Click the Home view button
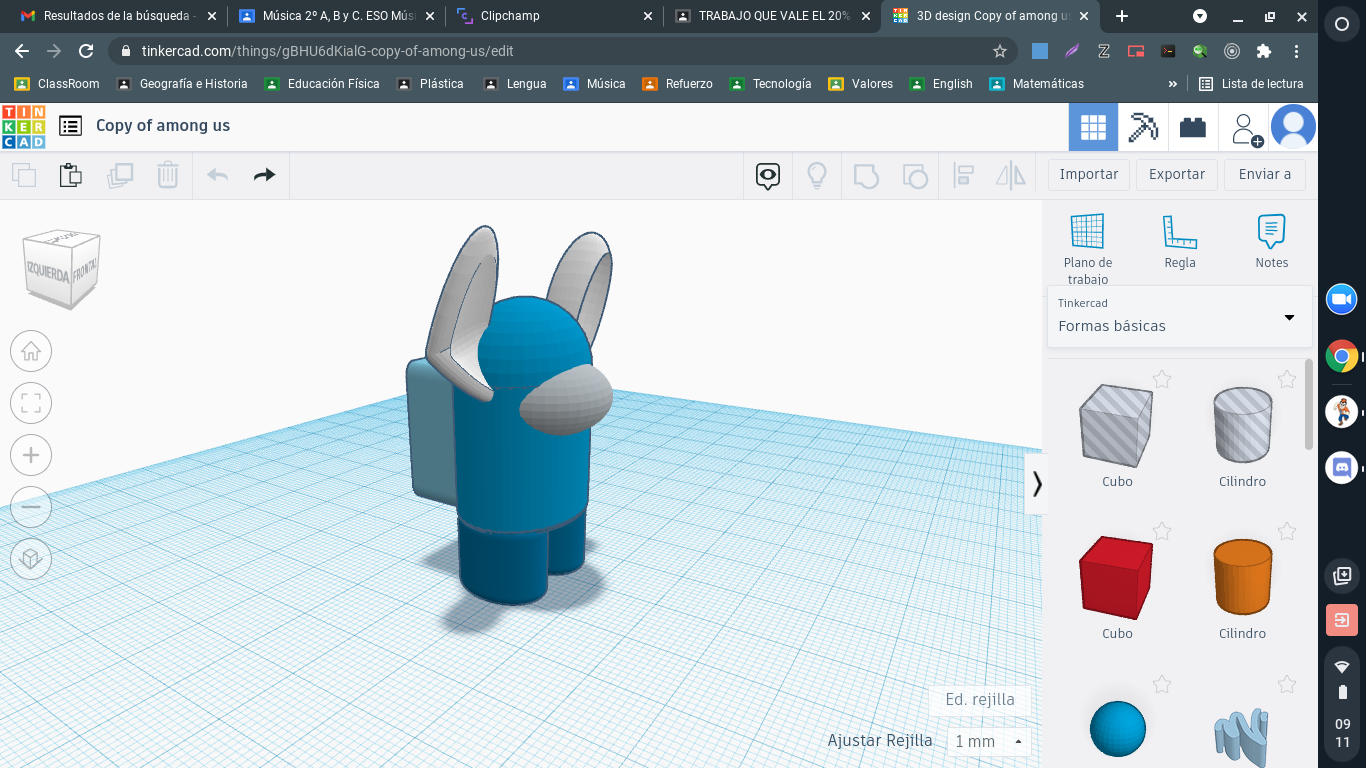The image size is (1366, 768). click(x=31, y=351)
